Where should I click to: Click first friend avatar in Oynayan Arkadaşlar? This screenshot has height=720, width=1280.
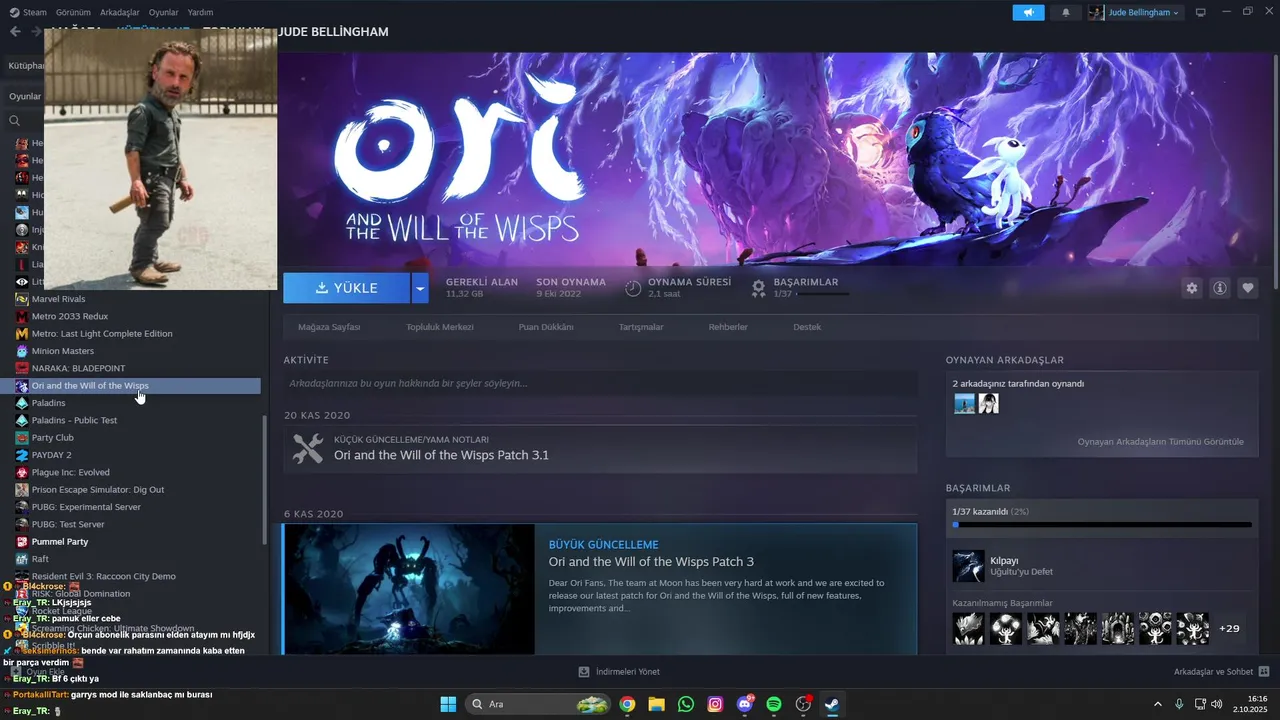(x=964, y=403)
